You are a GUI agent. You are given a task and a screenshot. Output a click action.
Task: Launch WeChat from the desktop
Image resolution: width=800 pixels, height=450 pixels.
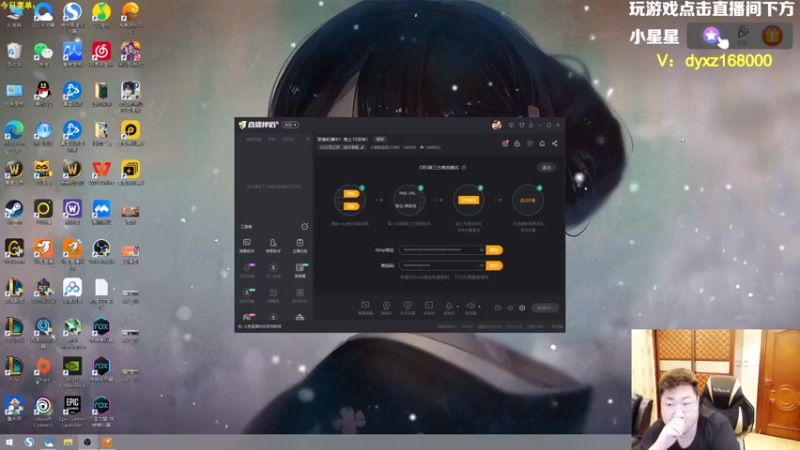coord(43,52)
